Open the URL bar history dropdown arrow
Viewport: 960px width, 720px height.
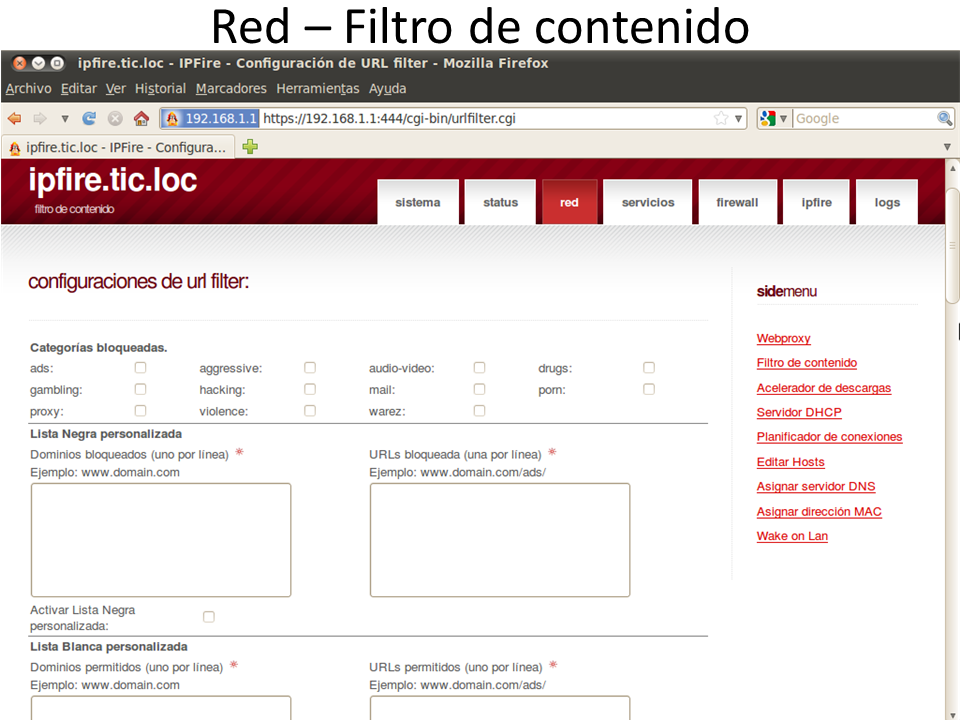(x=739, y=118)
